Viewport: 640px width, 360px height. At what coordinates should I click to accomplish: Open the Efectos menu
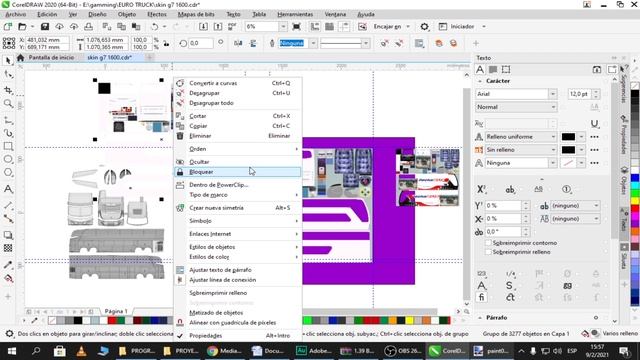157,14
